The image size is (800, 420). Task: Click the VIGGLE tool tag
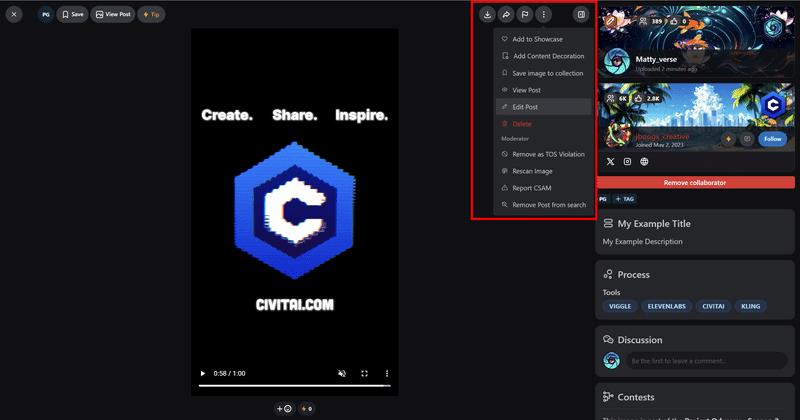(x=620, y=306)
